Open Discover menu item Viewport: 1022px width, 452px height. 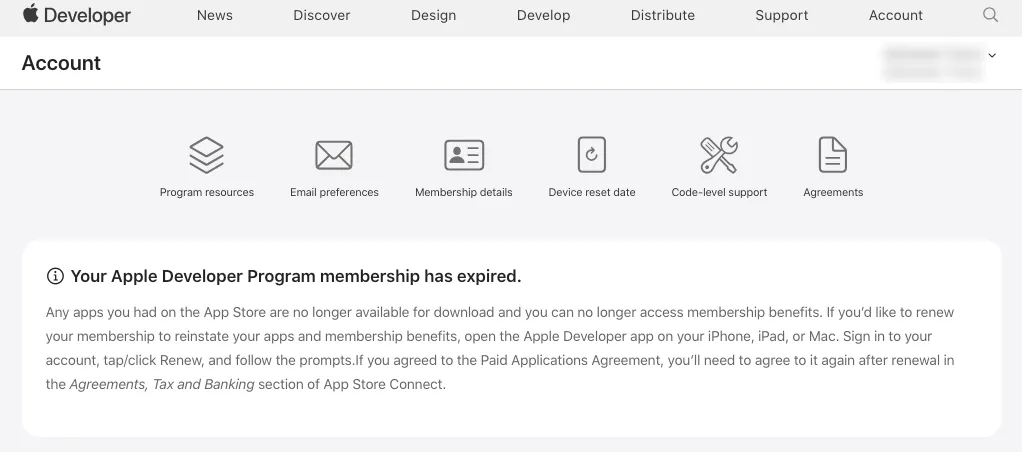321,15
